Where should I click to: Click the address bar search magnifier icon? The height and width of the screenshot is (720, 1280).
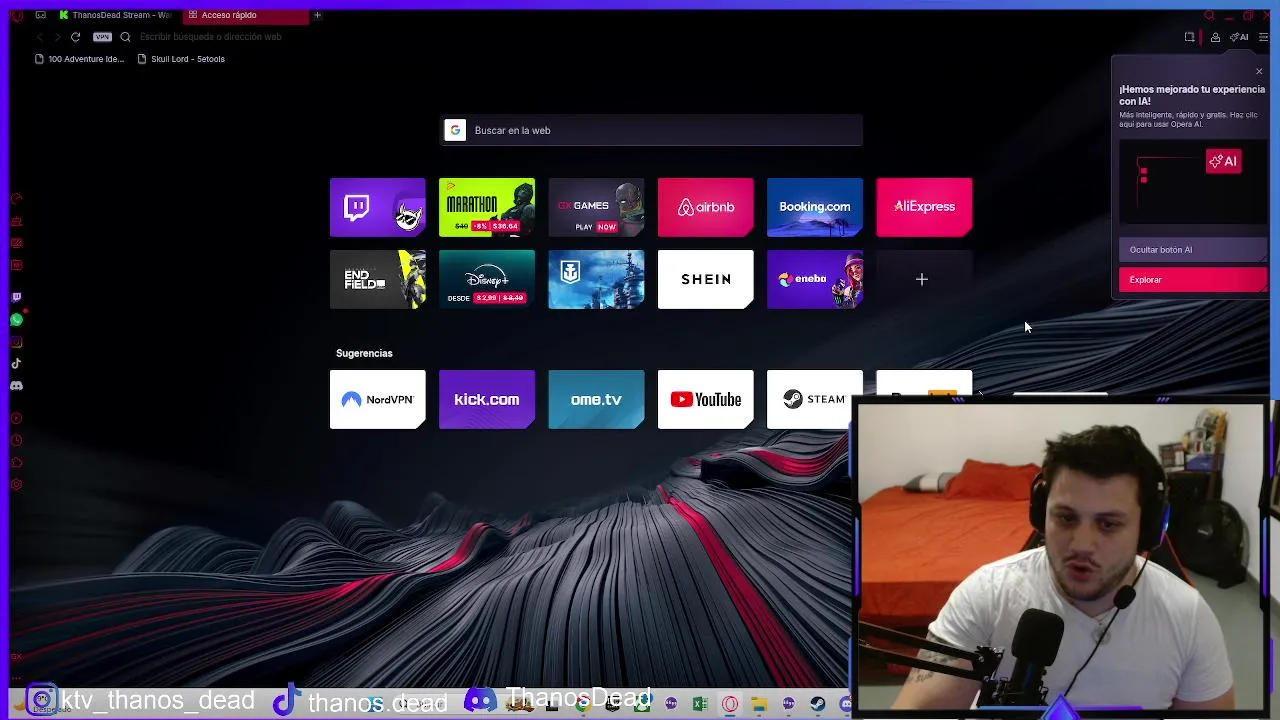point(125,37)
